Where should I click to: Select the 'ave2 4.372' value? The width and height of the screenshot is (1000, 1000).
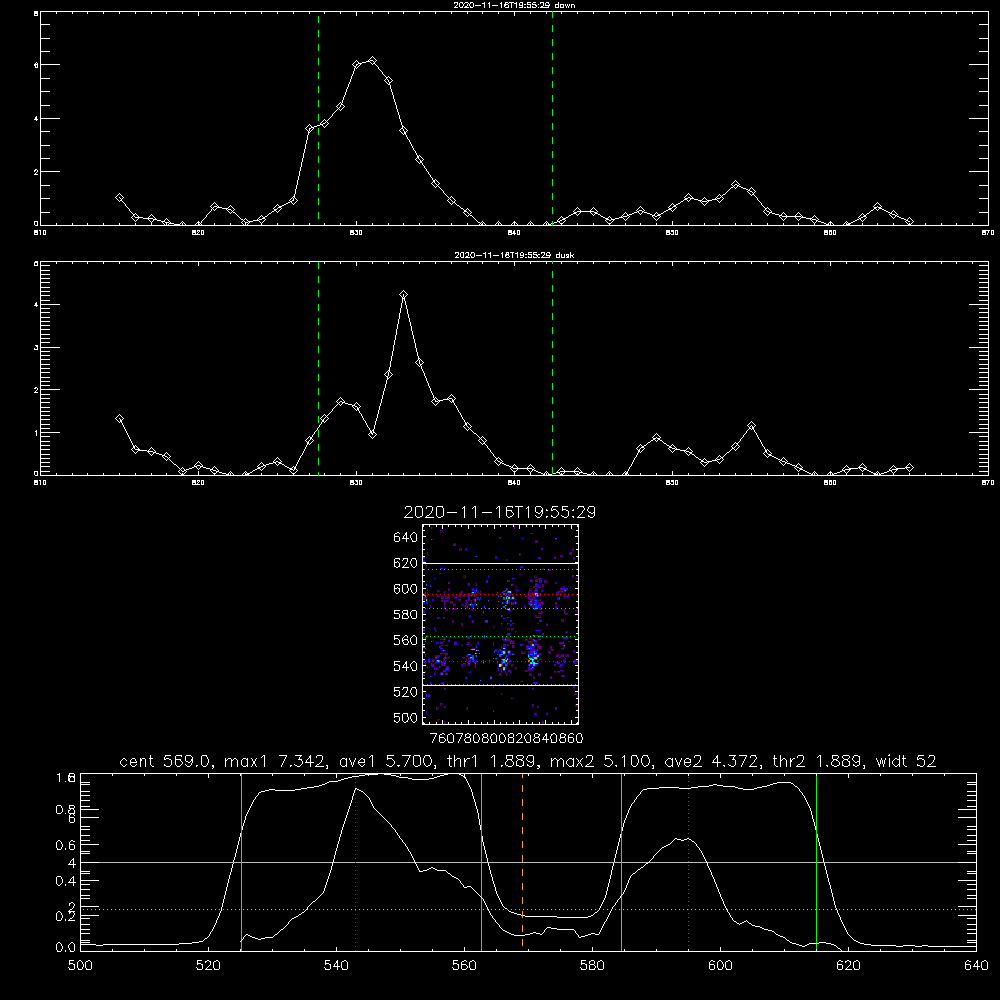click(x=713, y=761)
